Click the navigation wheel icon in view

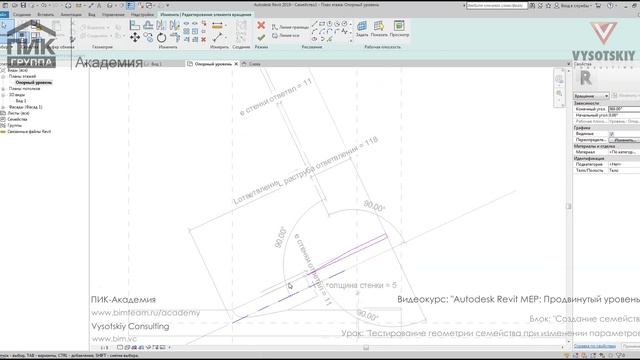(x=559, y=79)
